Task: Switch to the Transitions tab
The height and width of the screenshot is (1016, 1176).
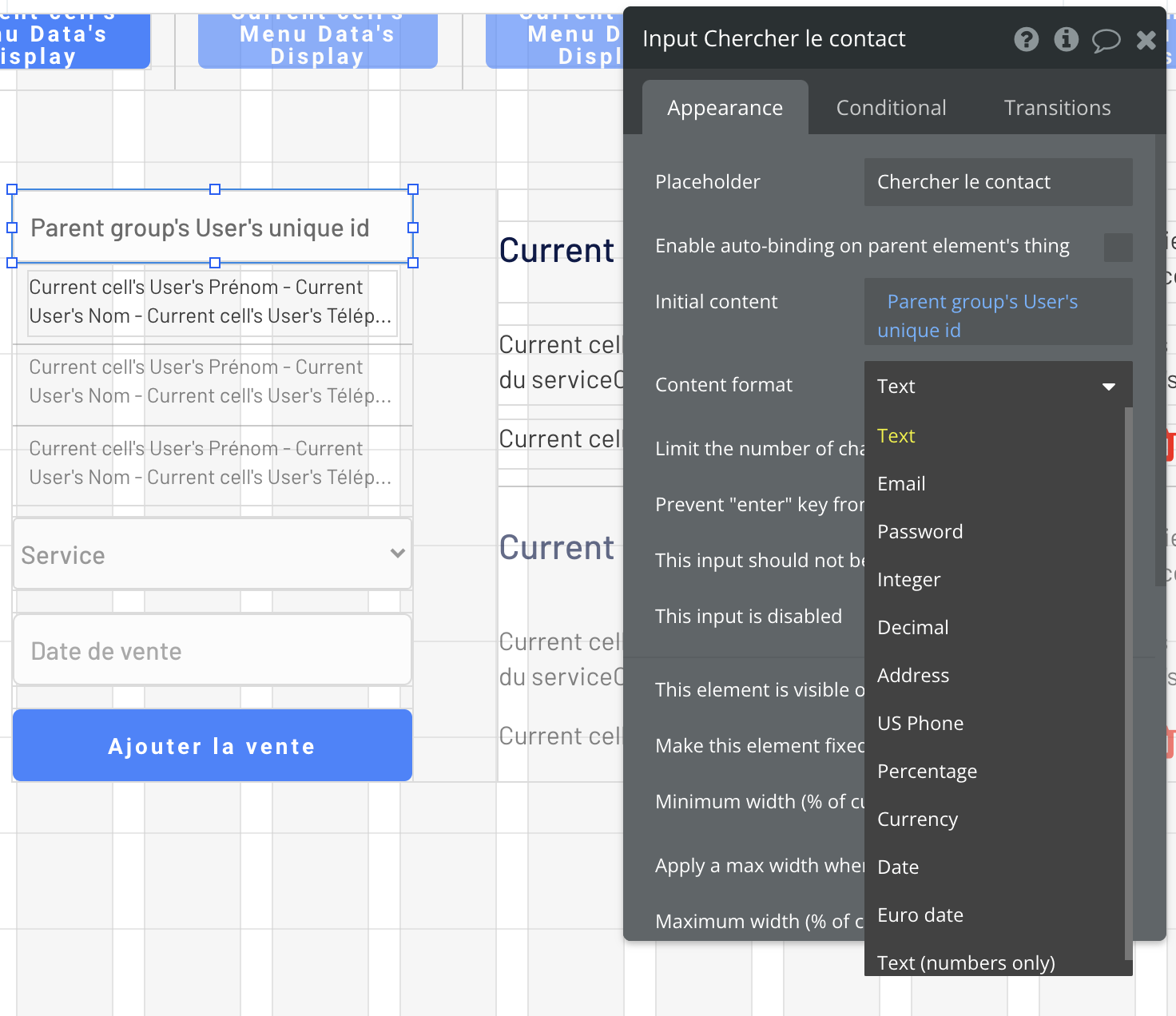Action: [1057, 108]
